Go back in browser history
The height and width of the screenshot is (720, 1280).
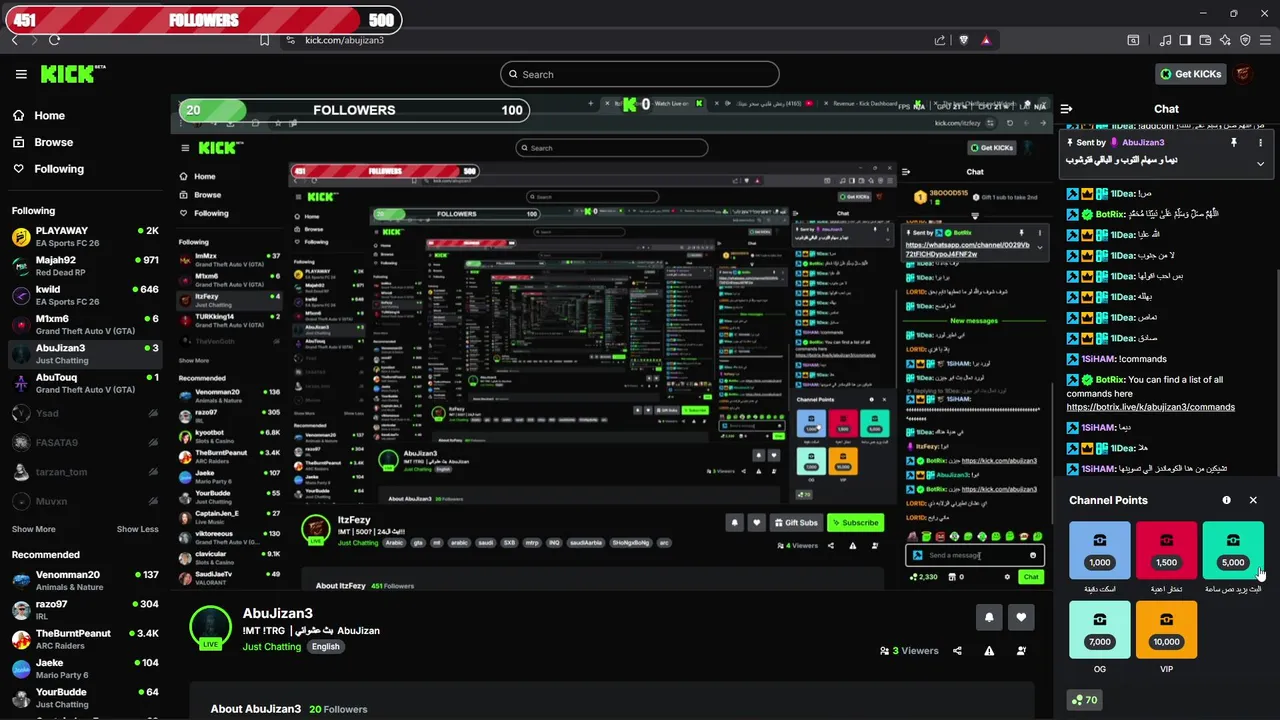point(14,40)
